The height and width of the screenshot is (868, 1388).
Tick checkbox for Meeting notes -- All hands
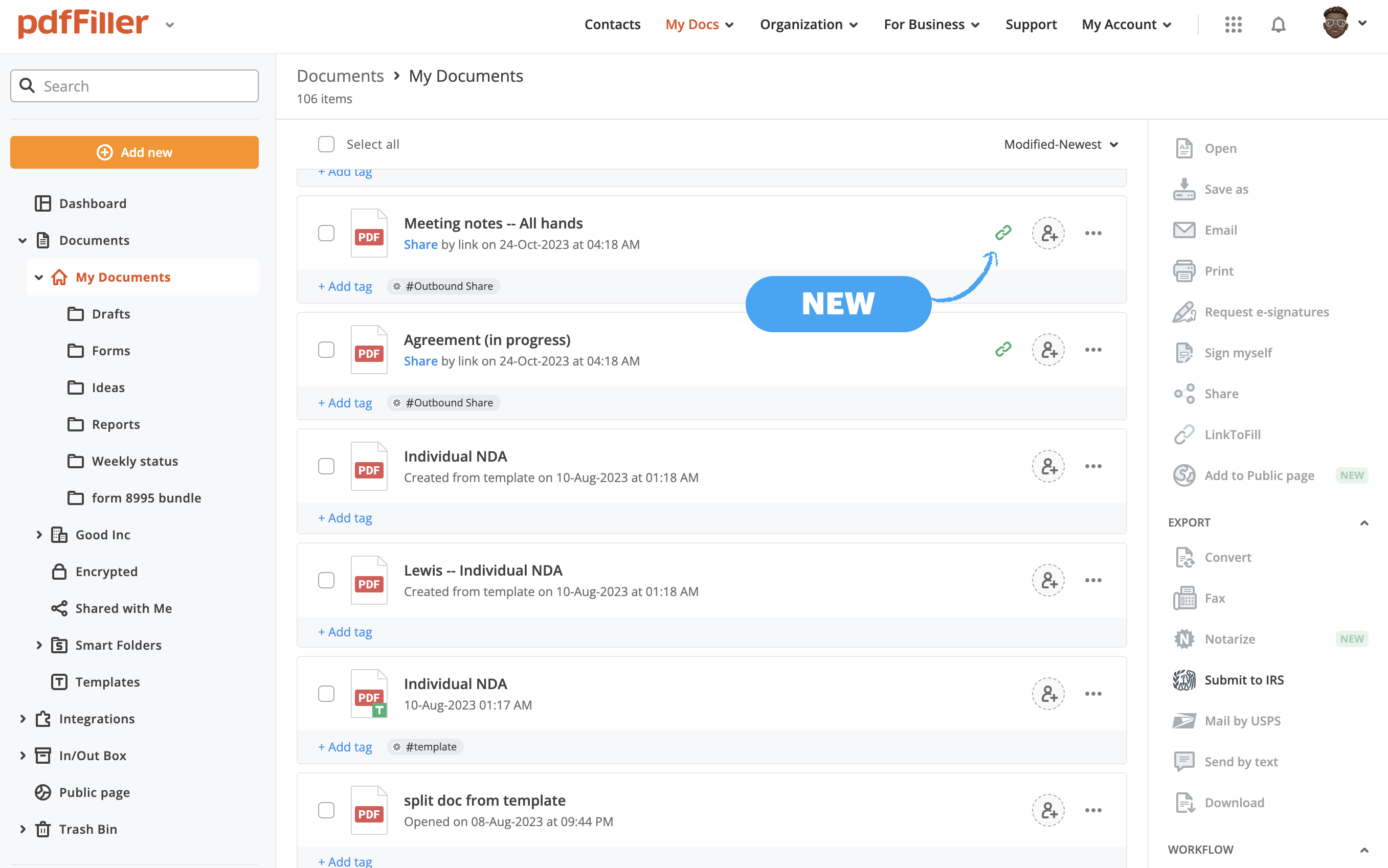click(x=326, y=233)
